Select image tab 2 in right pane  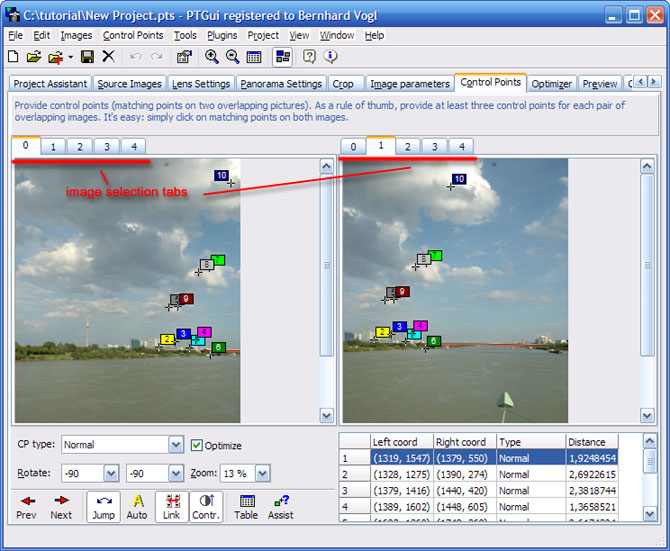[x=407, y=146]
